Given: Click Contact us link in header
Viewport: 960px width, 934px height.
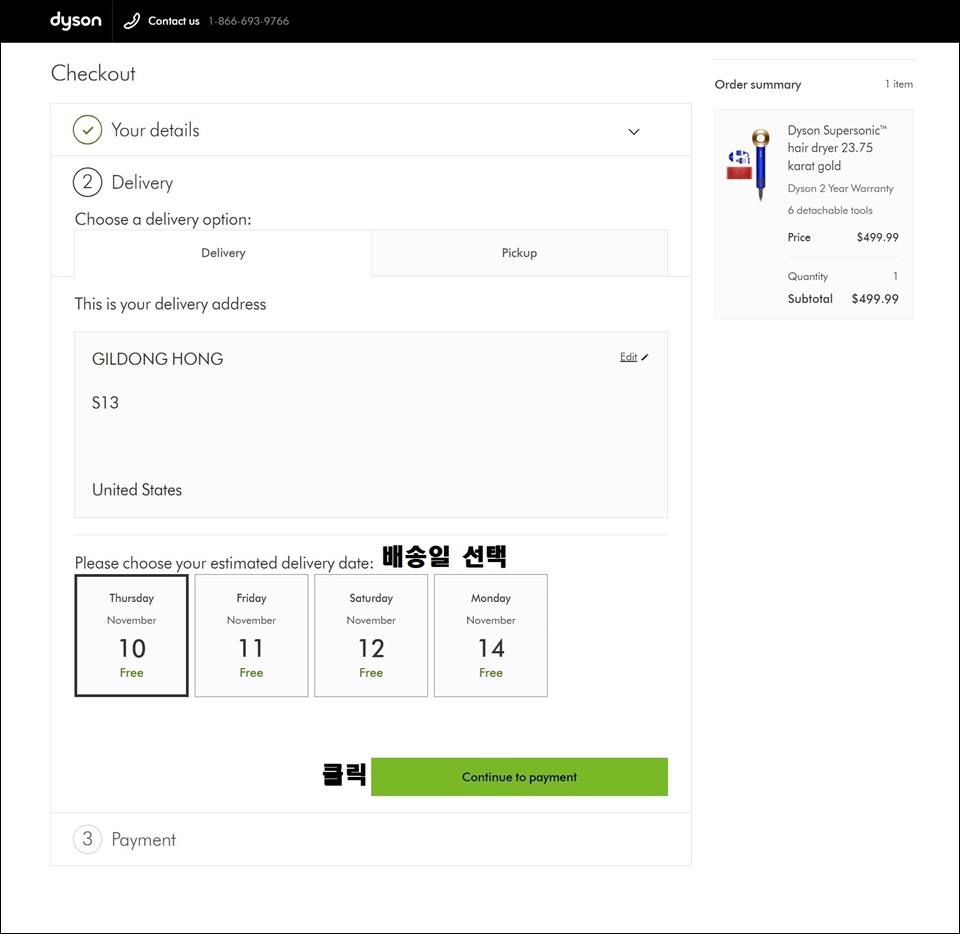Looking at the screenshot, I should (x=174, y=21).
